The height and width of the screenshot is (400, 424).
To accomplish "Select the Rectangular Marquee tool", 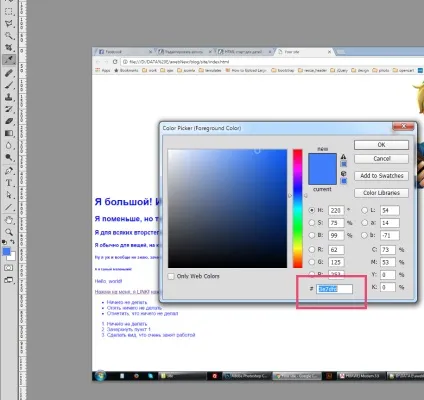I will coord(9,12).
